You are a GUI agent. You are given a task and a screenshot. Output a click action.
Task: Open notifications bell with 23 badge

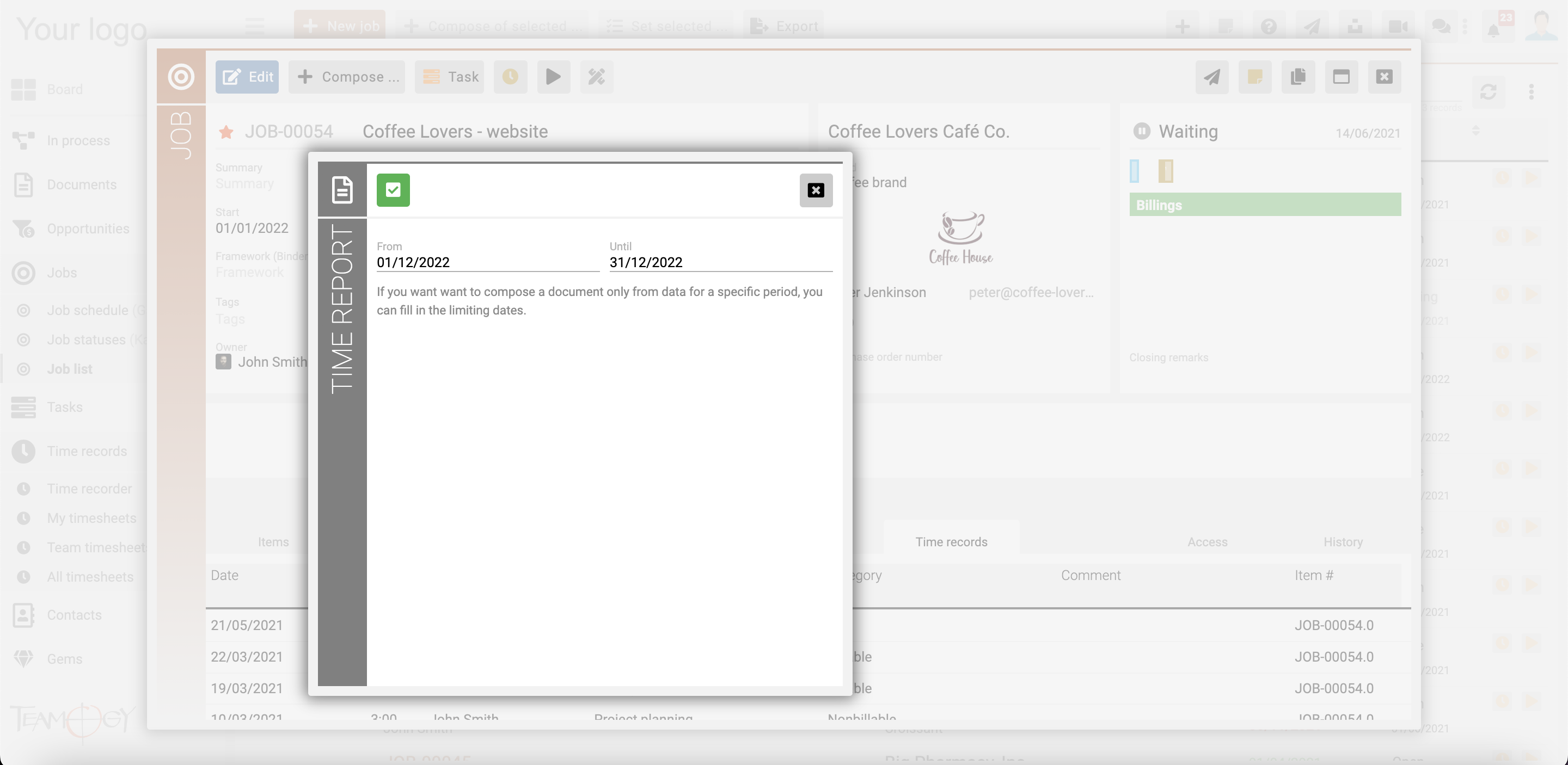point(1496,26)
